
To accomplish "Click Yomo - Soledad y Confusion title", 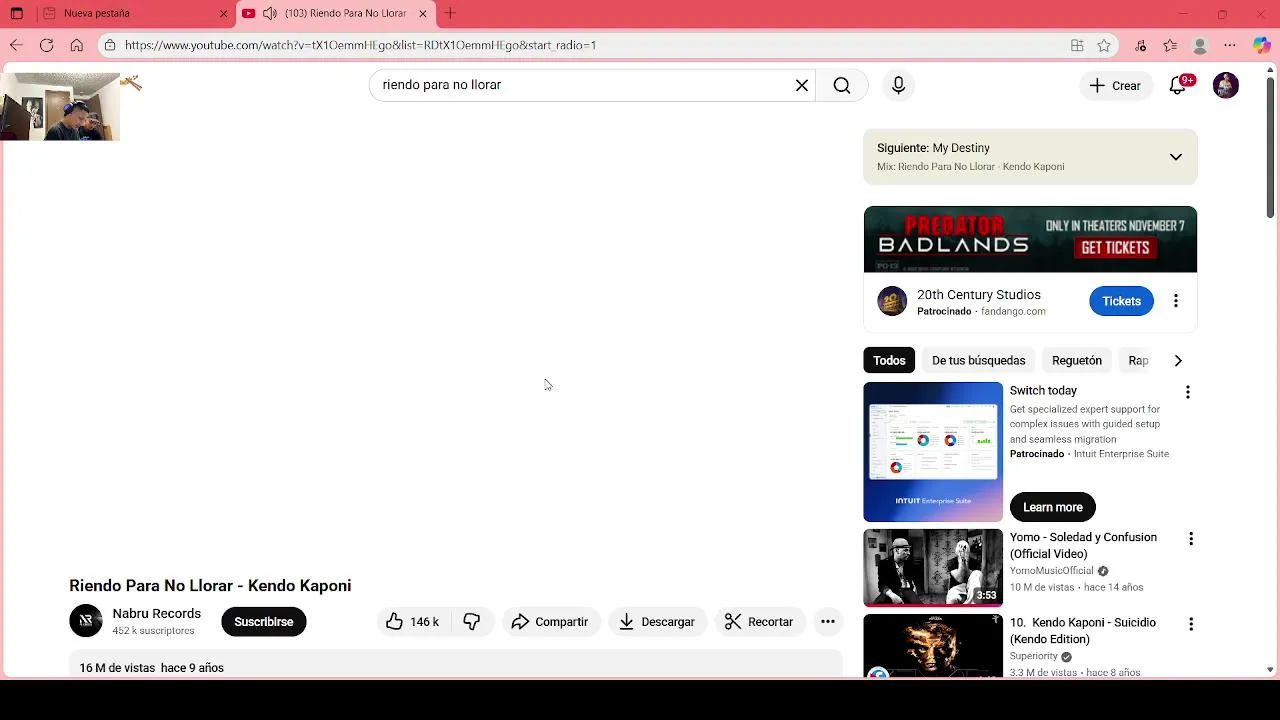I will click(1083, 546).
